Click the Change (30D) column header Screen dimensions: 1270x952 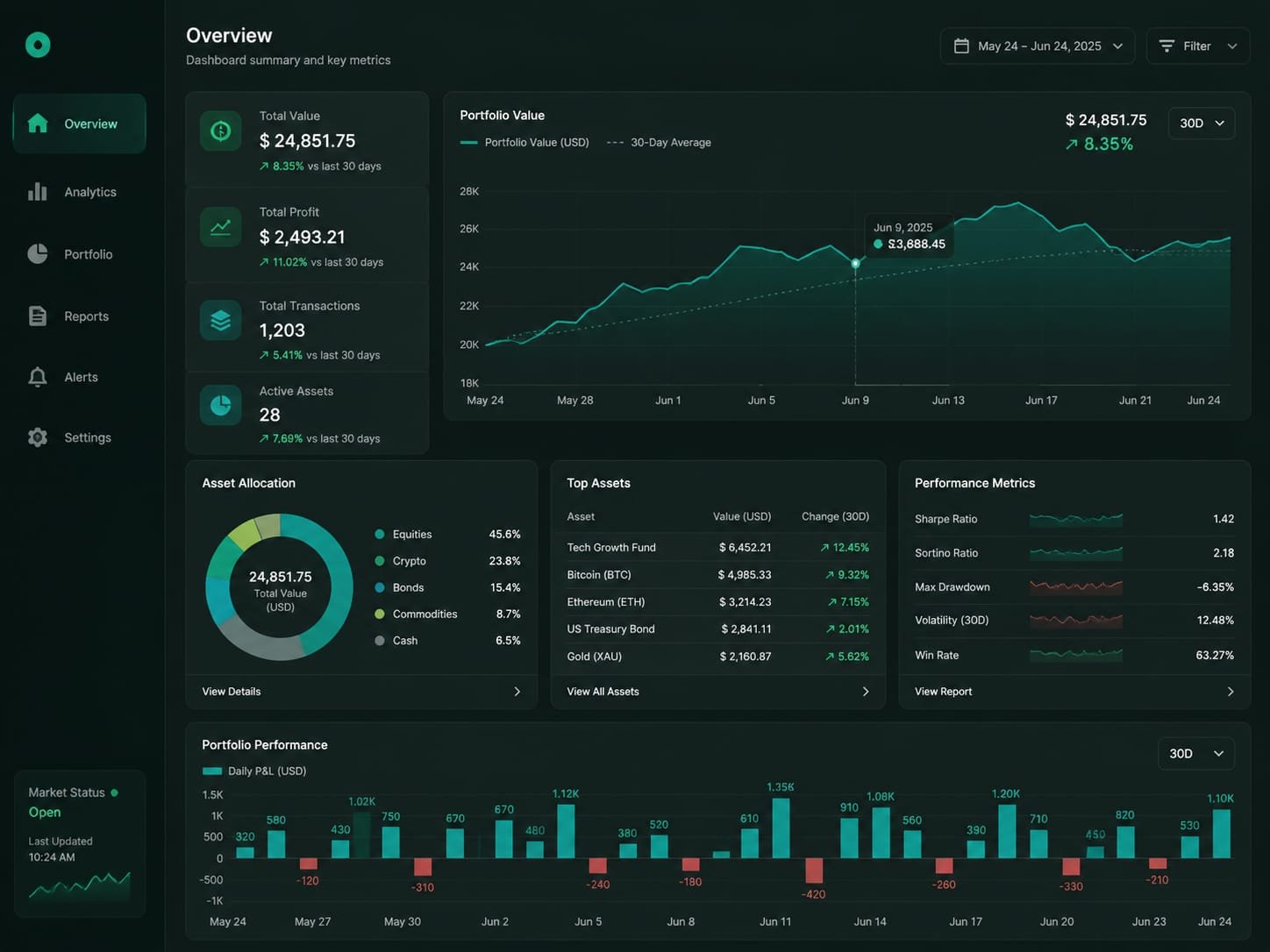(x=835, y=516)
